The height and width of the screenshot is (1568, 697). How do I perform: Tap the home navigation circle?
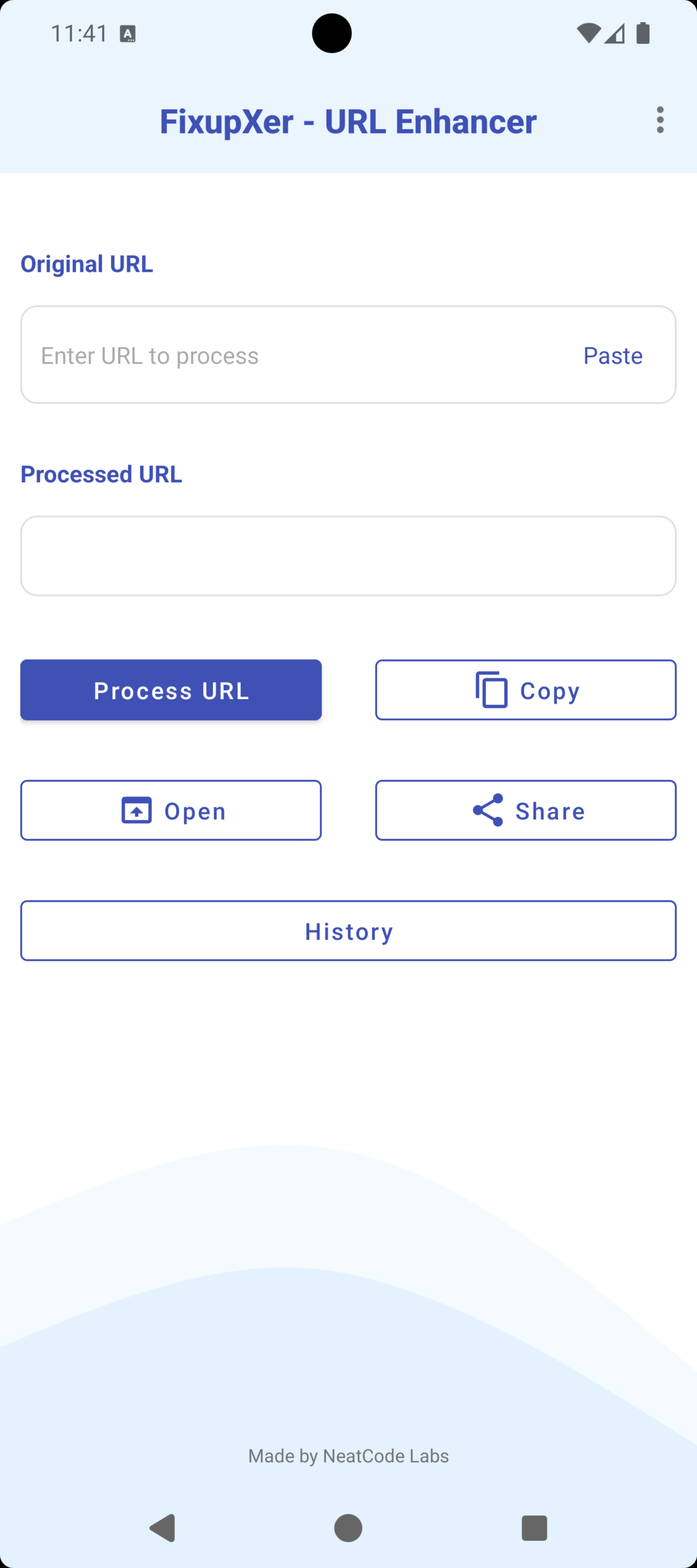coord(348,1529)
